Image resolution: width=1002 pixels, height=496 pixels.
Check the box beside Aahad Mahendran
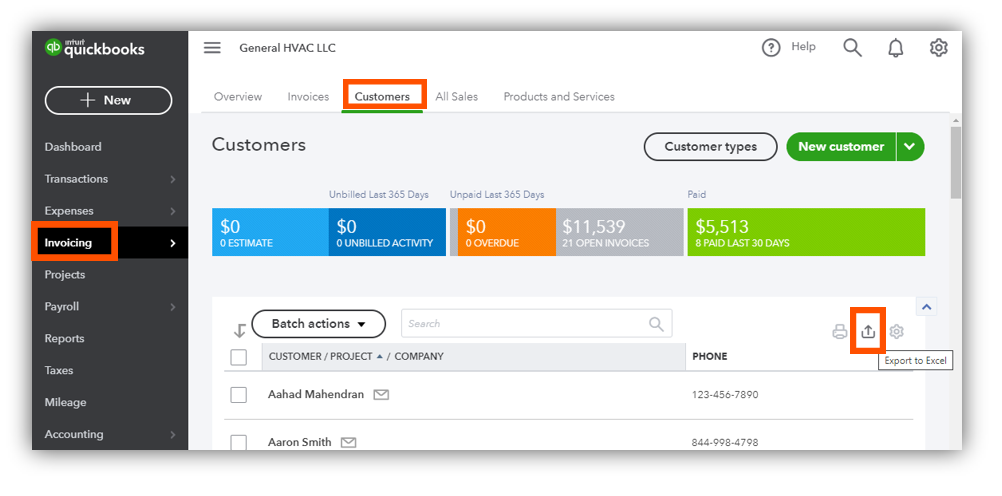[x=238, y=395]
